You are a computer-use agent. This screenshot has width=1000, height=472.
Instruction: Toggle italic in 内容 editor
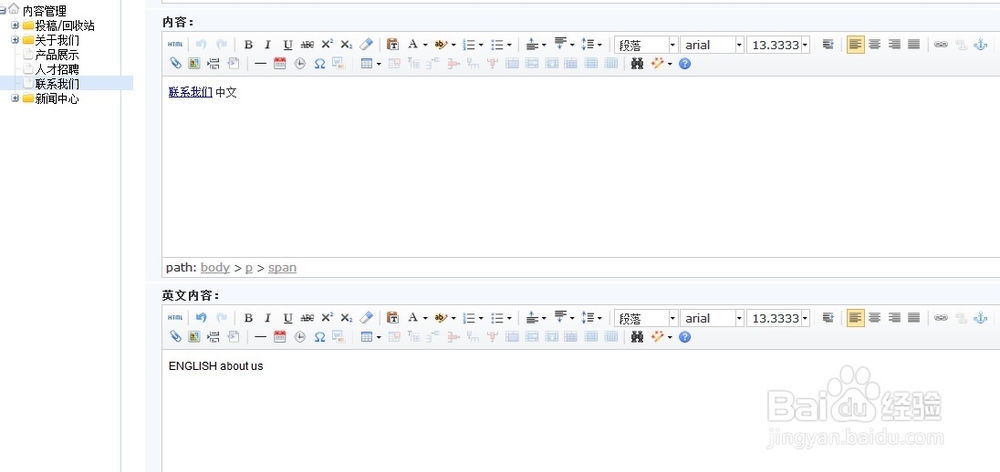click(268, 45)
